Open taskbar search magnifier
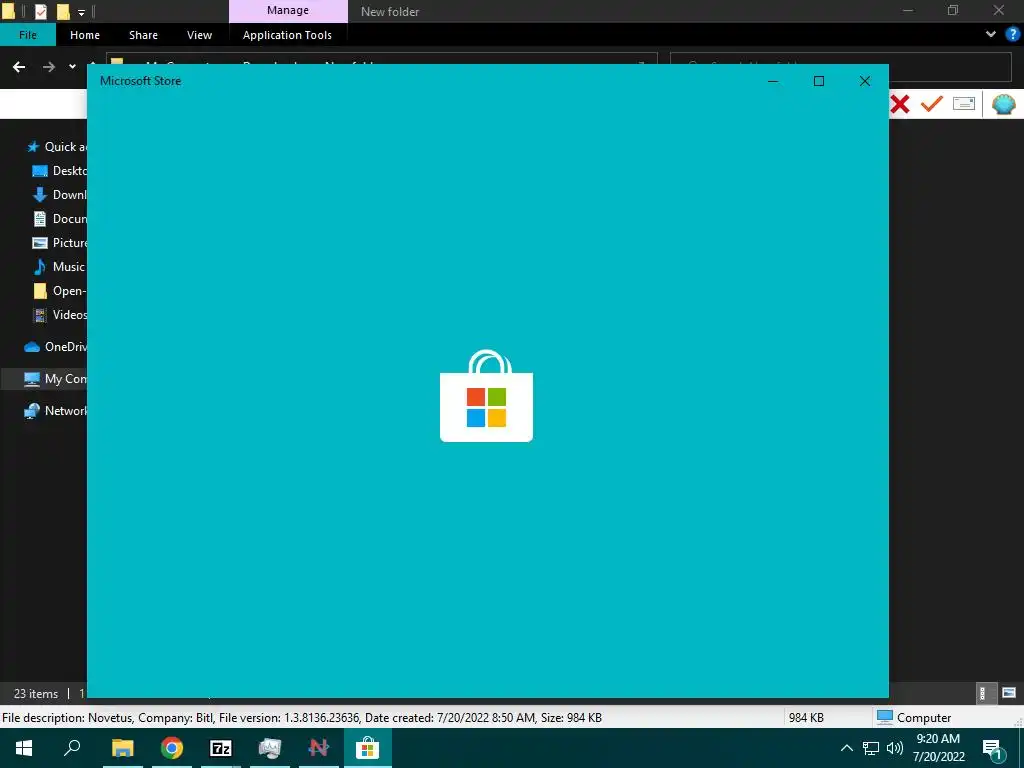This screenshot has height=768, width=1024. [72, 748]
